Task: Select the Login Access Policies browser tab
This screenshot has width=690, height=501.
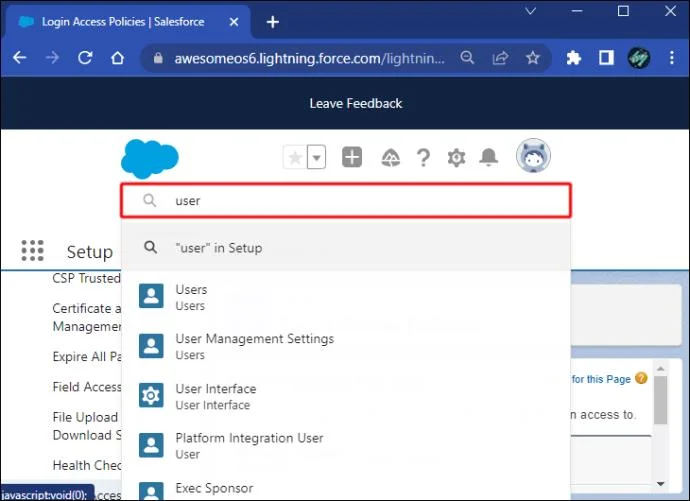Action: pos(128,22)
